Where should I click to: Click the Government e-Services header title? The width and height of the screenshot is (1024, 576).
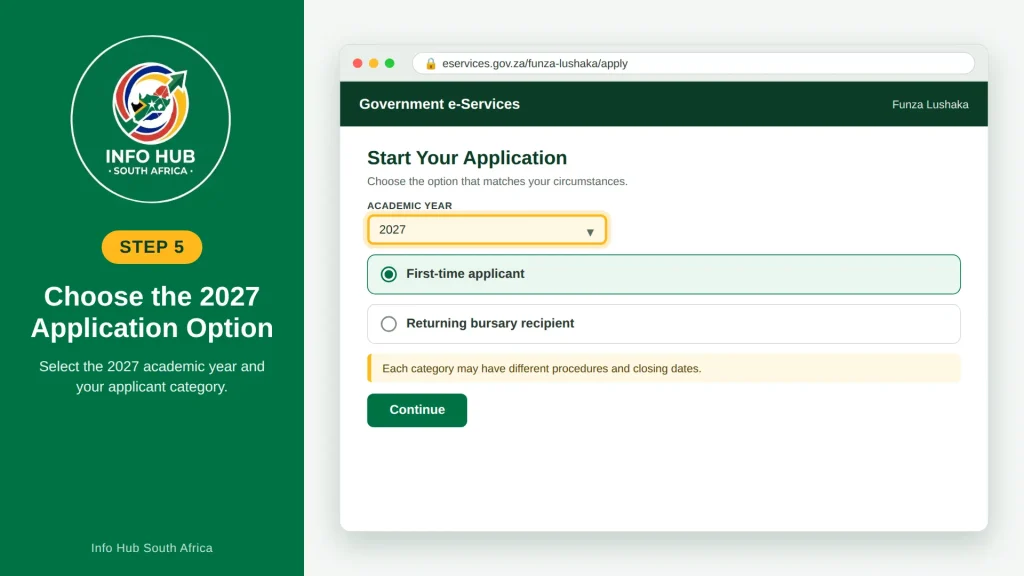(440, 104)
